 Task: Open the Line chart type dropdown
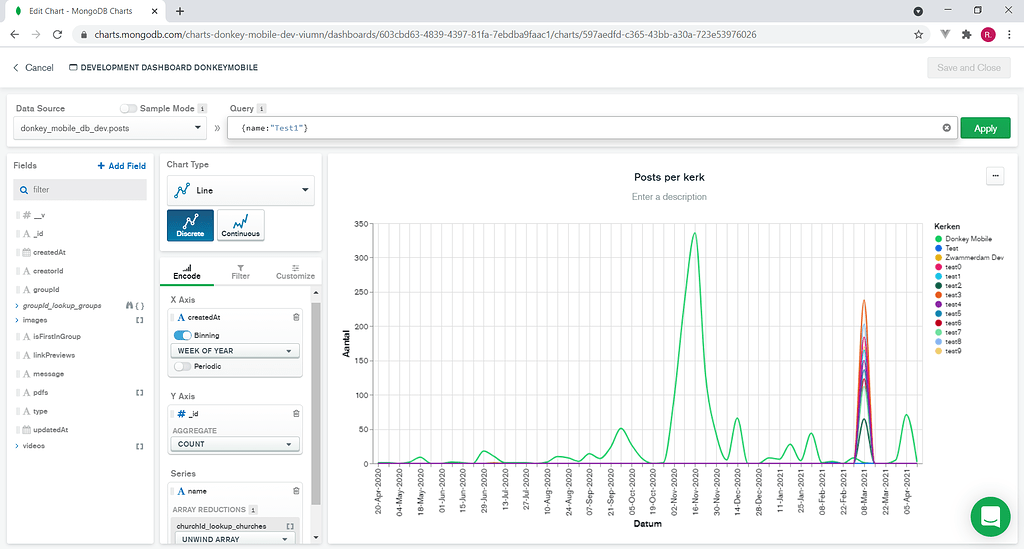pos(240,190)
